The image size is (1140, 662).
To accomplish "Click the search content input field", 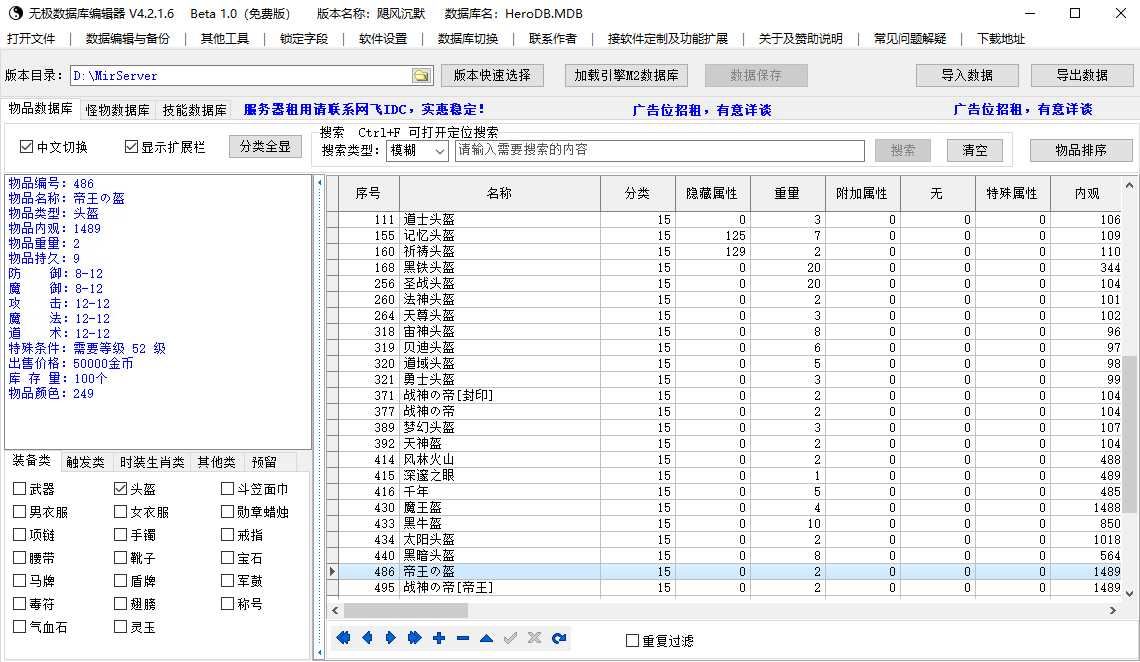I will click(x=660, y=150).
